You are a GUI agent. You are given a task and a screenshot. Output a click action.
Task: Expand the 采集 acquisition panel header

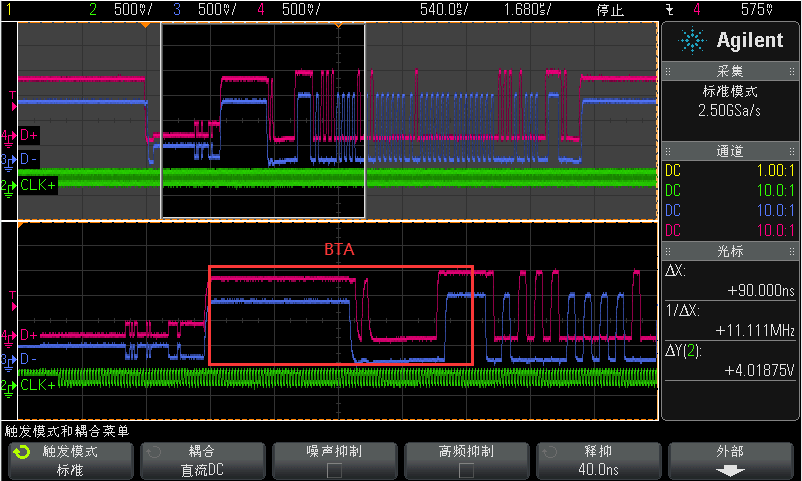pyautogui.click(x=729, y=71)
